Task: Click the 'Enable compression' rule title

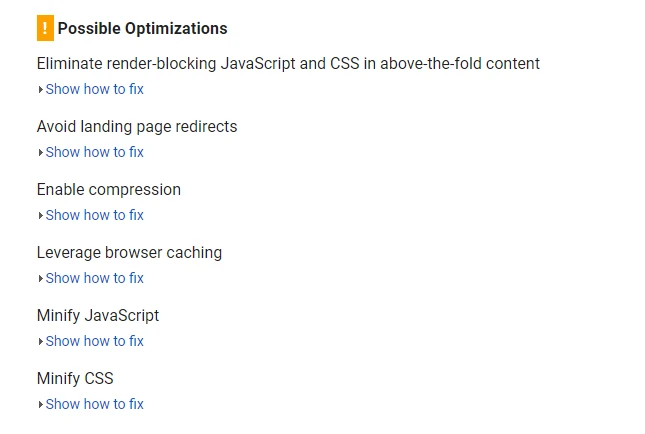Action: pyautogui.click(x=109, y=190)
